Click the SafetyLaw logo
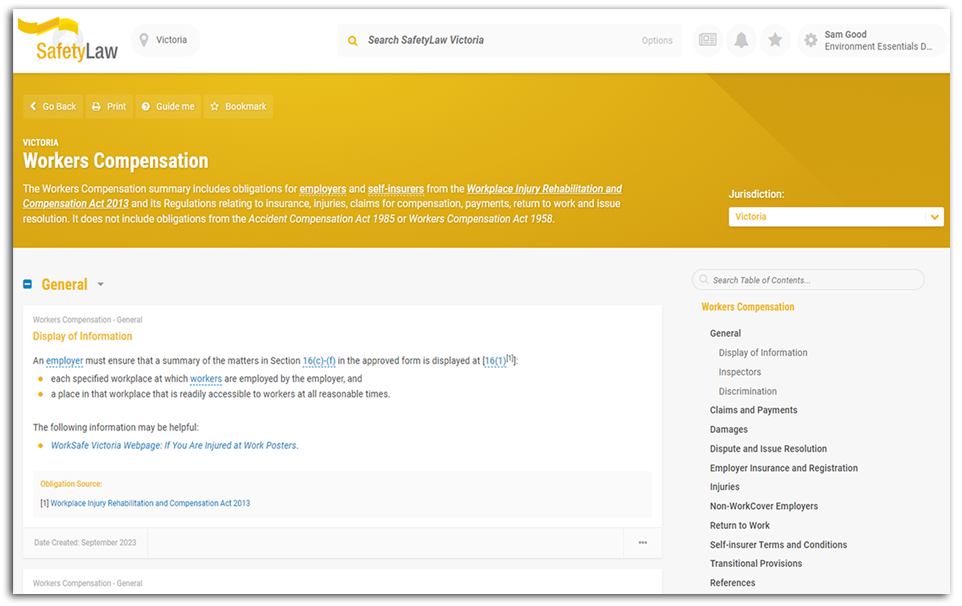The image size is (962, 606). coord(67,40)
